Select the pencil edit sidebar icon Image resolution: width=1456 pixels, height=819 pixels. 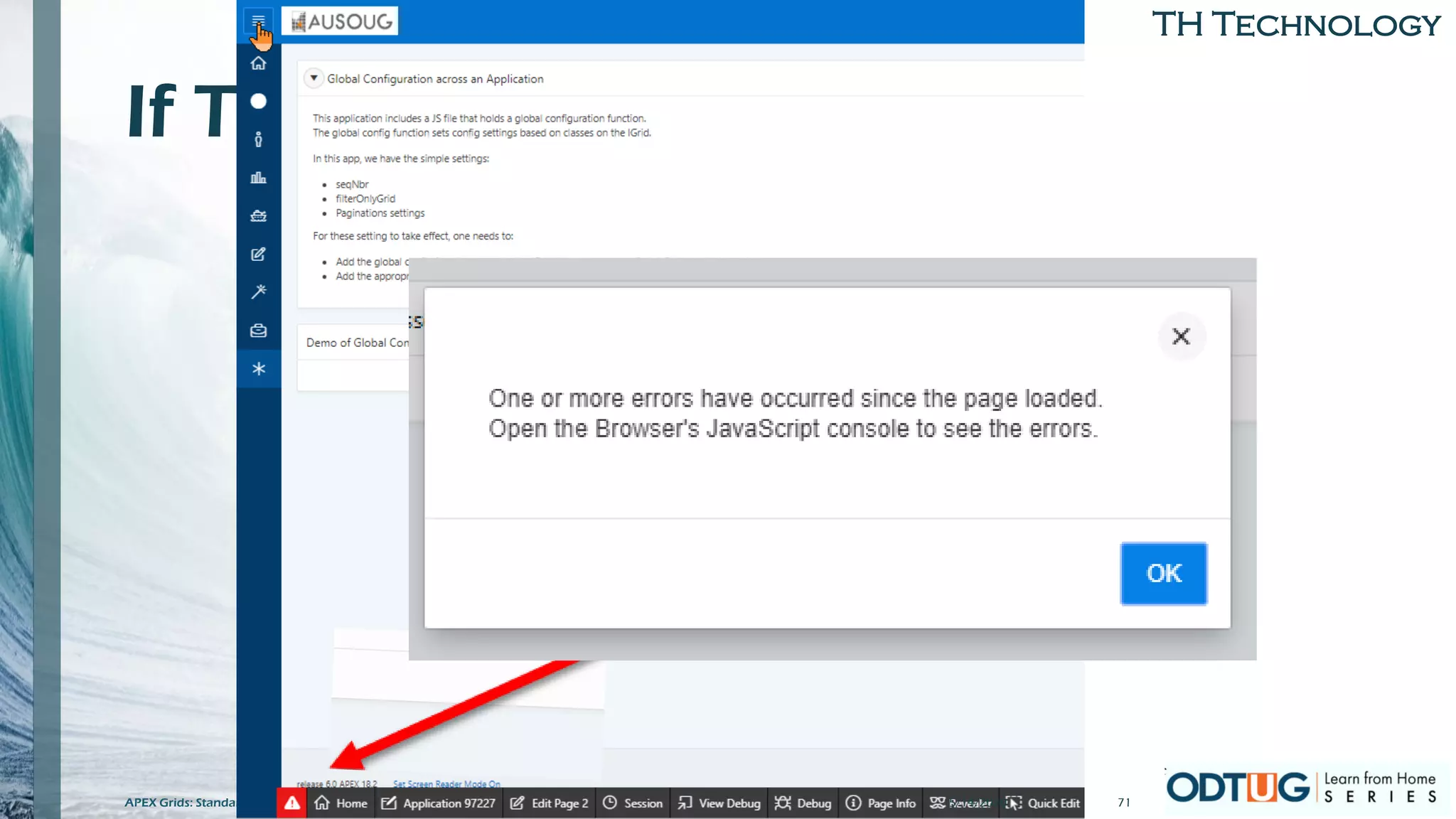[258, 254]
